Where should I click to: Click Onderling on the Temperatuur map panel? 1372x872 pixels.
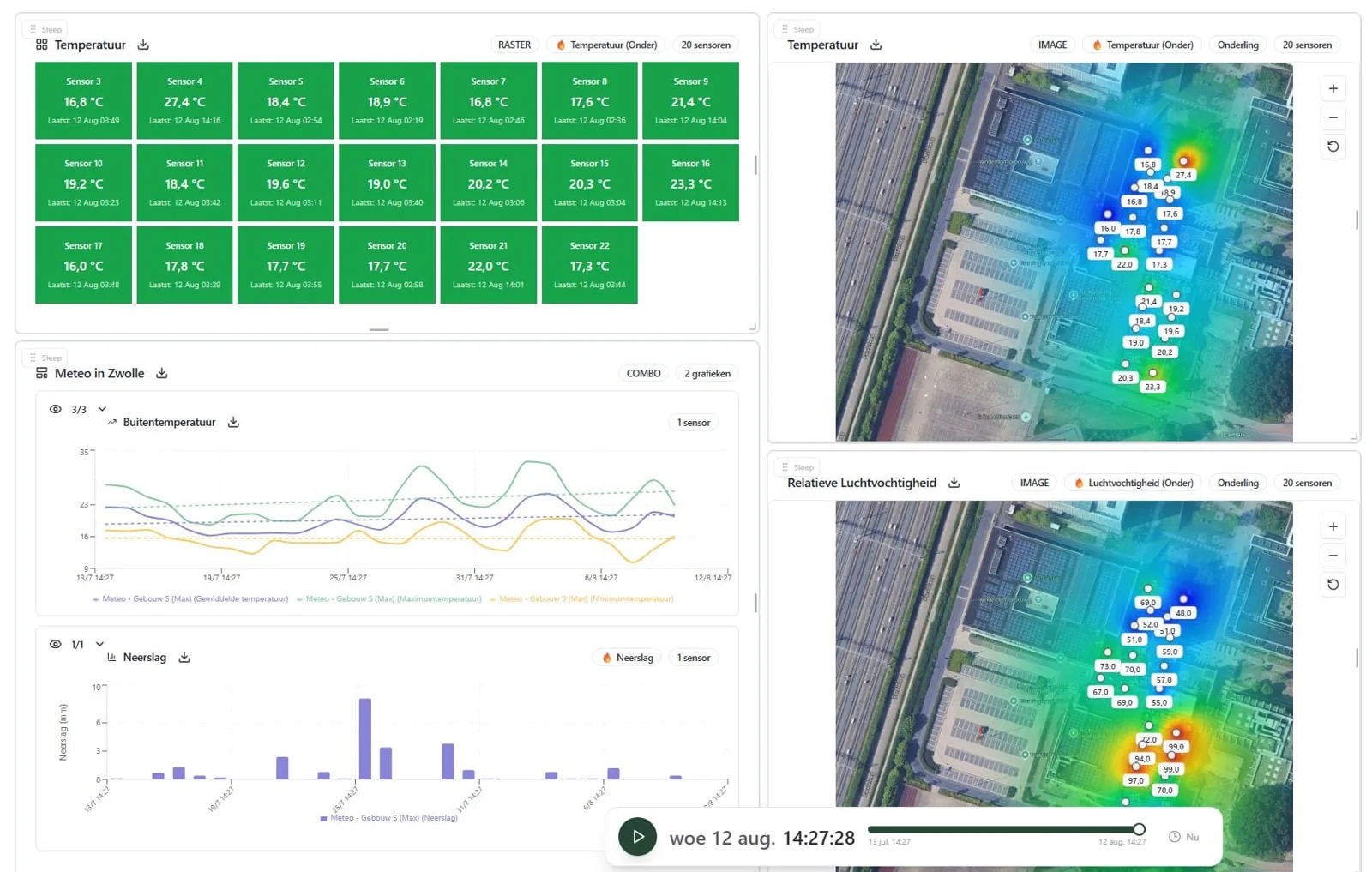[1237, 45]
